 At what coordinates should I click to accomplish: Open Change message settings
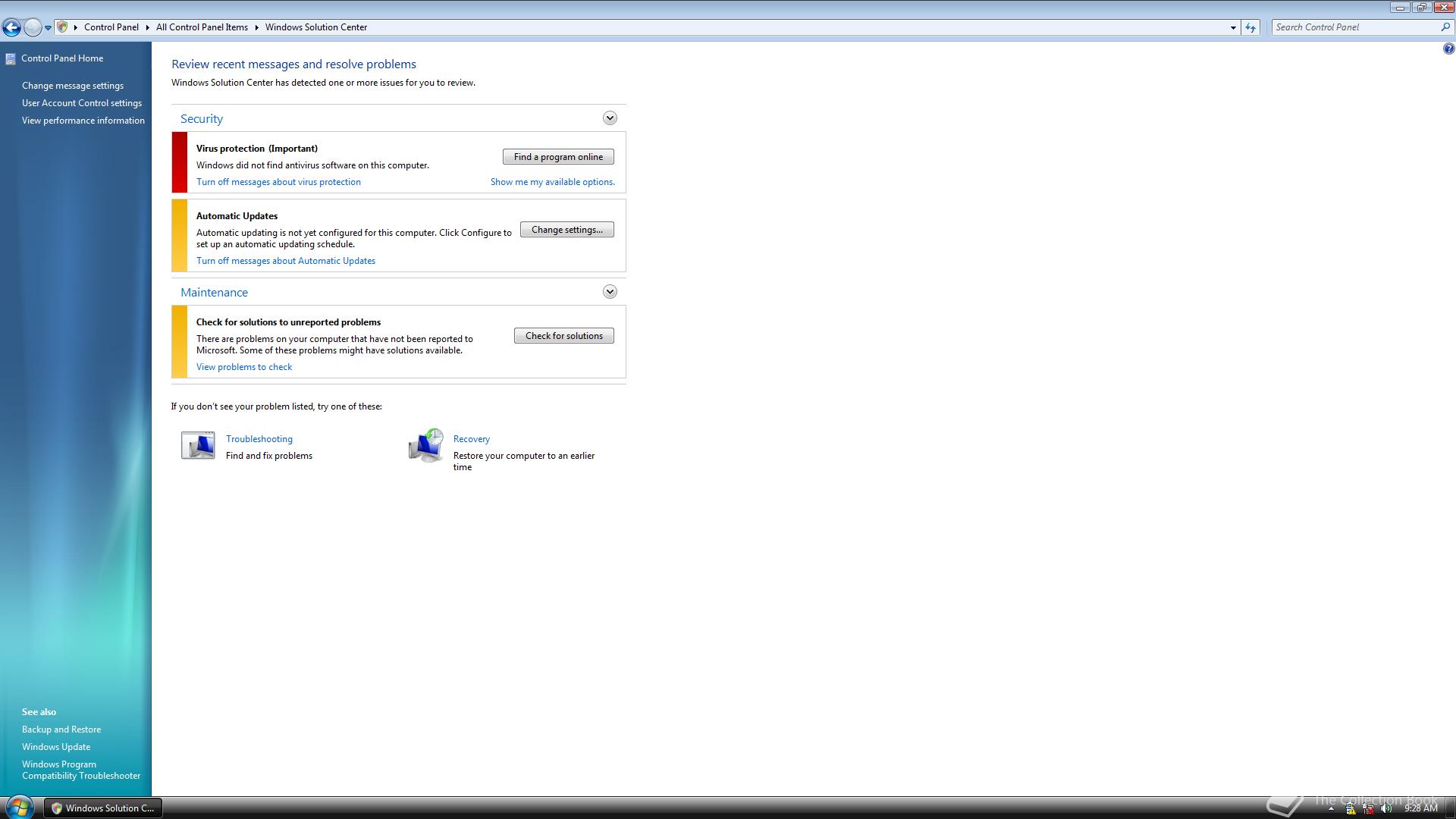click(73, 86)
